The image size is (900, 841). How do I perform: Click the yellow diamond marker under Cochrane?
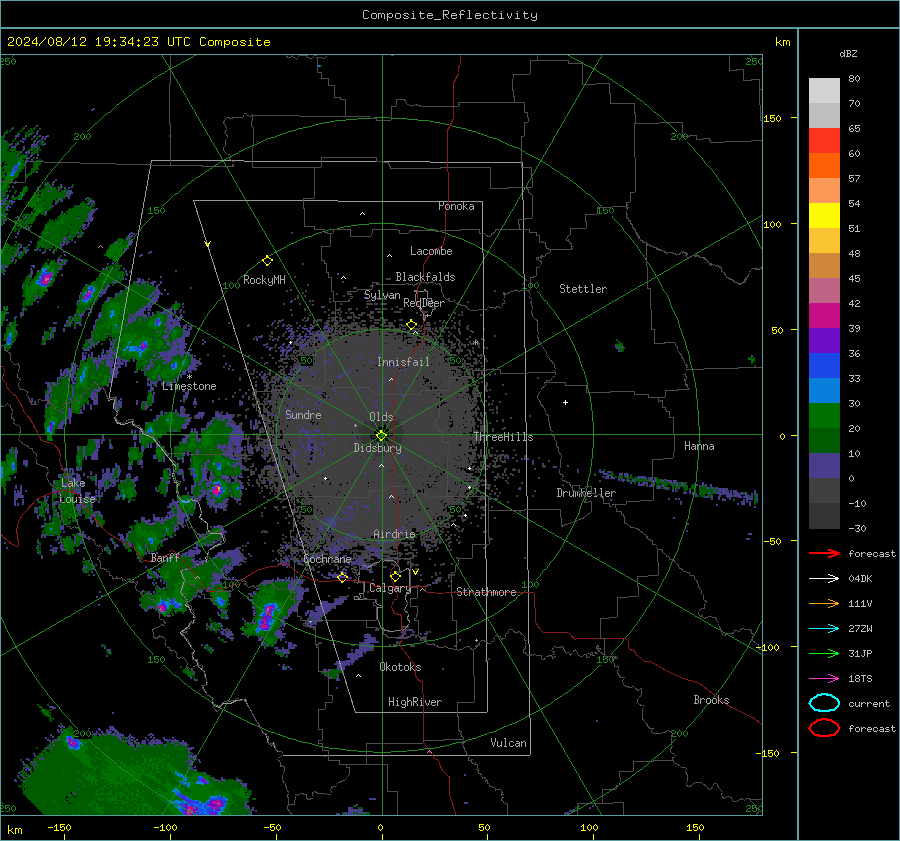click(343, 577)
